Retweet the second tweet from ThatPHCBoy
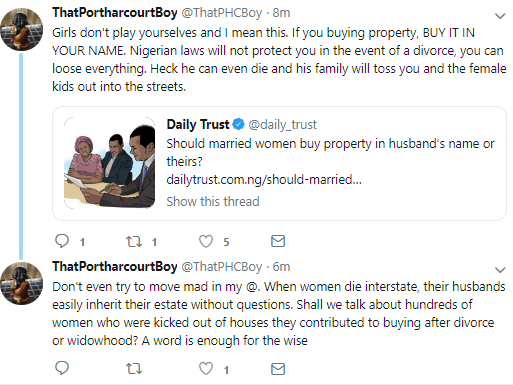This screenshot has height=385, width=513. coord(134,369)
